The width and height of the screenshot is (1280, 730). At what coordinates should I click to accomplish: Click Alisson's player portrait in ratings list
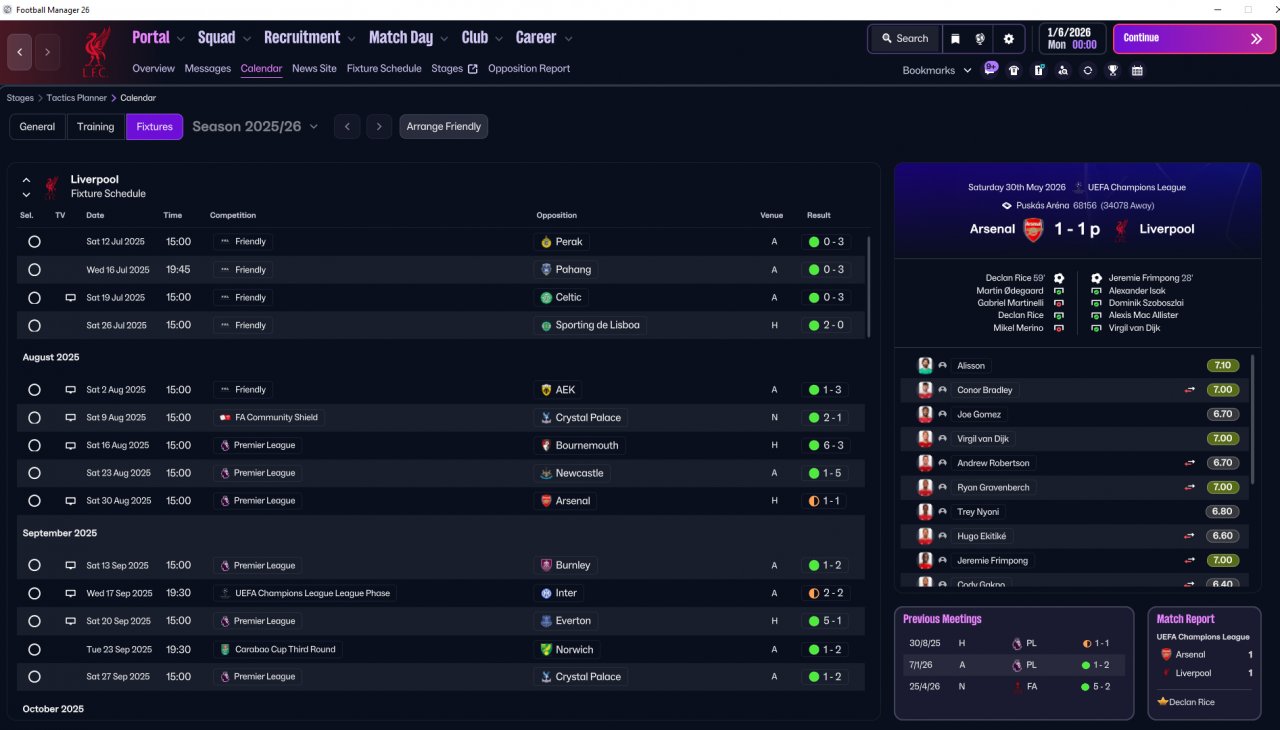click(925, 366)
